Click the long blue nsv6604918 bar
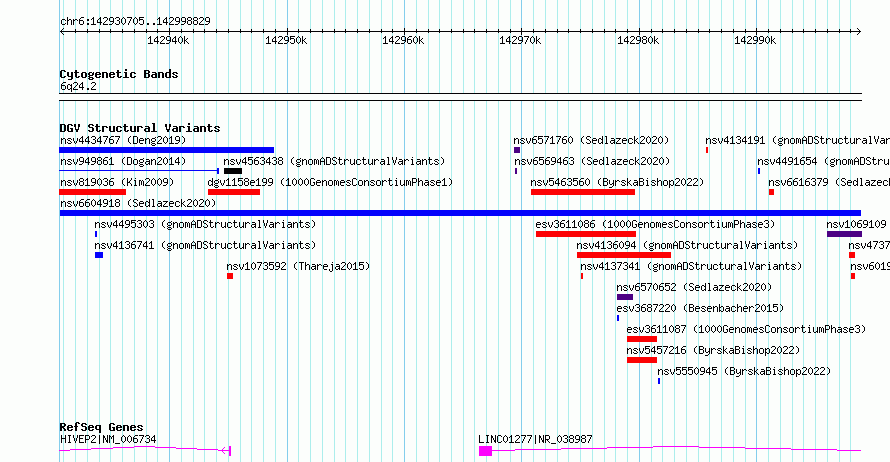Viewport: 890px width, 462px height. 460,213
